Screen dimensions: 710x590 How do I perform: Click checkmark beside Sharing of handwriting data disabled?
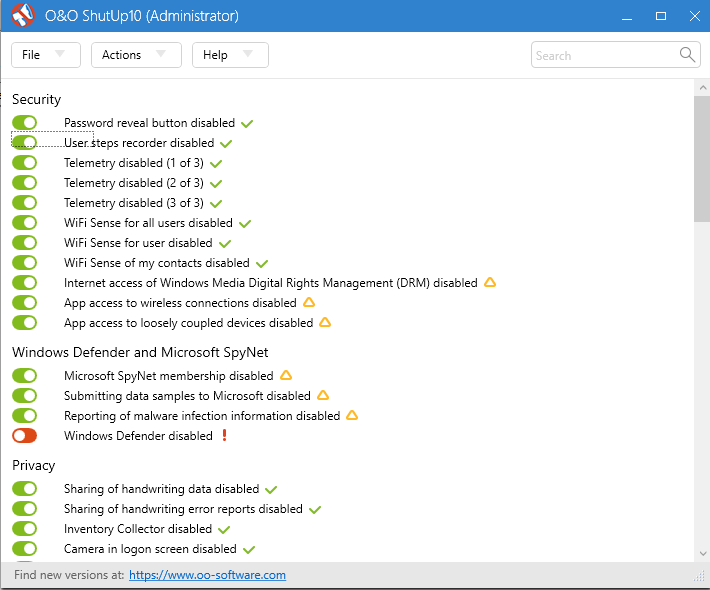pyautogui.click(x=271, y=489)
